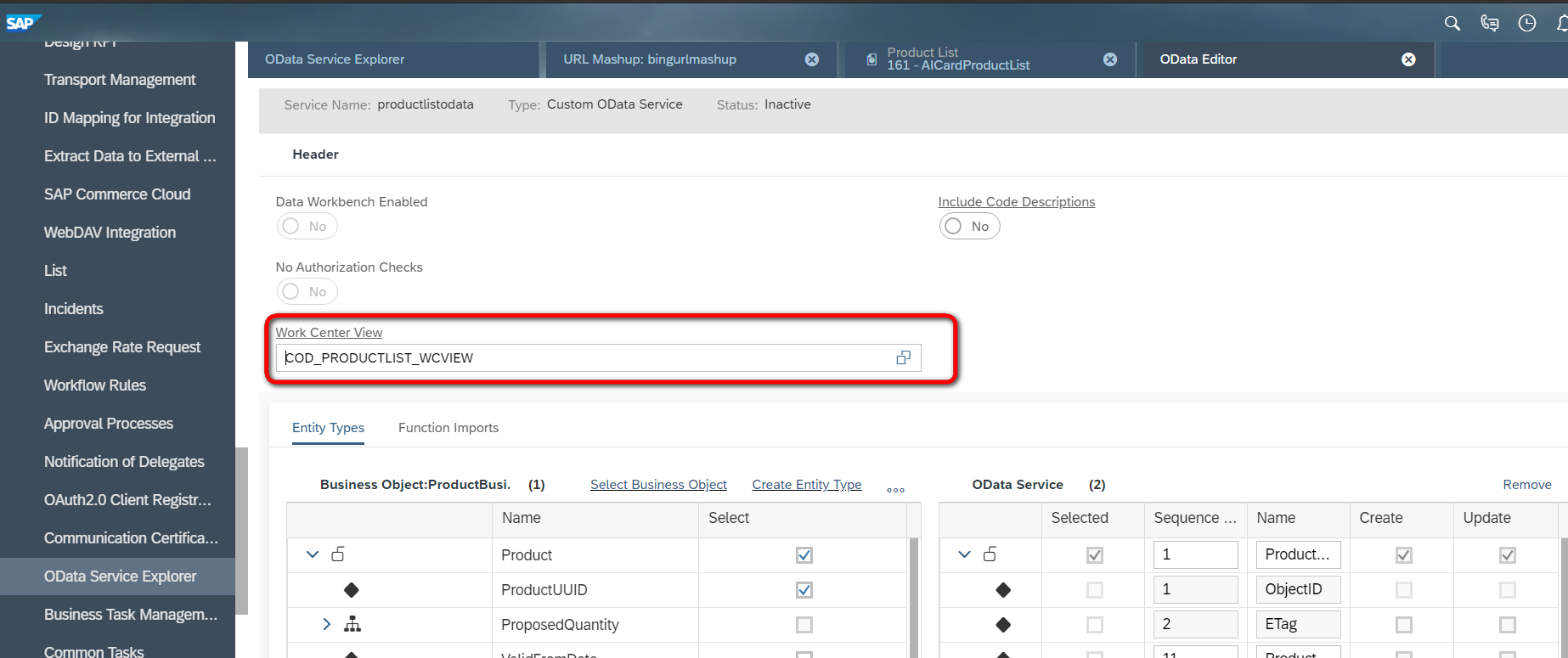Viewport: 1568px width, 658px height.
Task: Open Approval Processes in sidebar
Action: tap(109, 424)
